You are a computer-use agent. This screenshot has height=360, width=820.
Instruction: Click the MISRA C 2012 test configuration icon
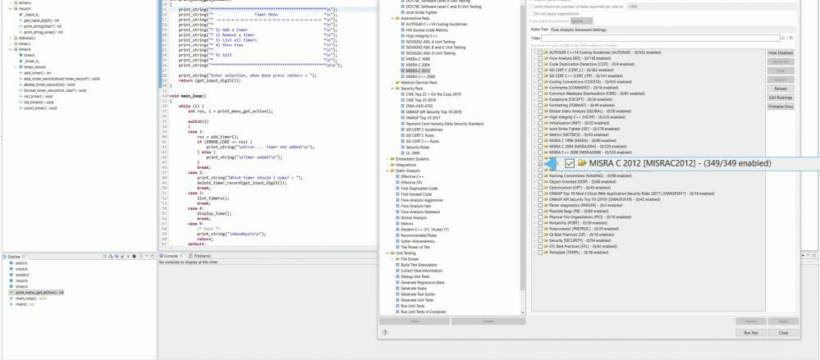tap(403, 71)
